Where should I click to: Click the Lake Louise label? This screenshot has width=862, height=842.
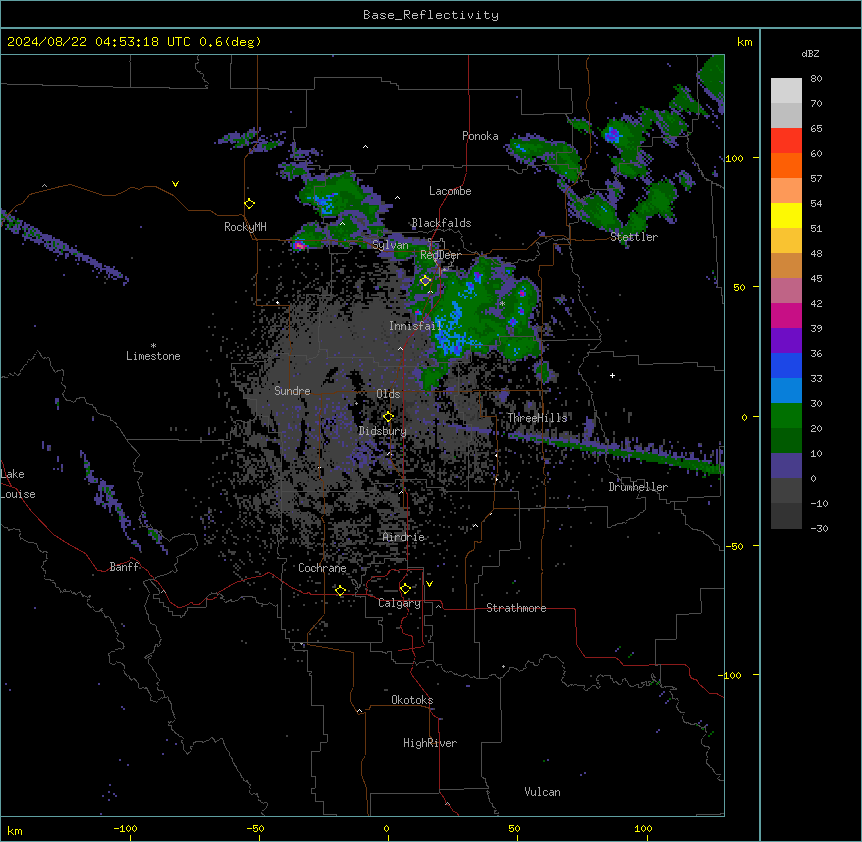[18, 484]
